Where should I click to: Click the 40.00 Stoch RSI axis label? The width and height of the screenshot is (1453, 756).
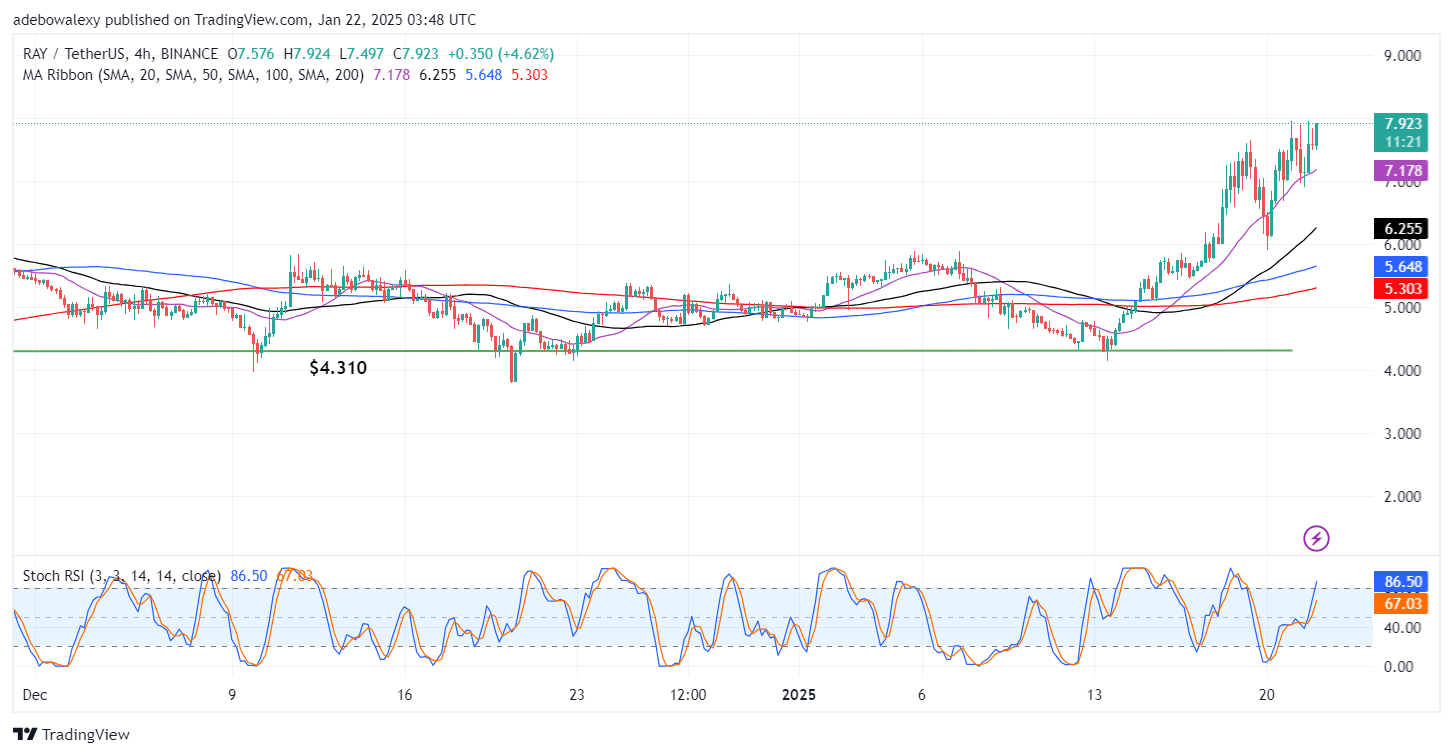1403,627
